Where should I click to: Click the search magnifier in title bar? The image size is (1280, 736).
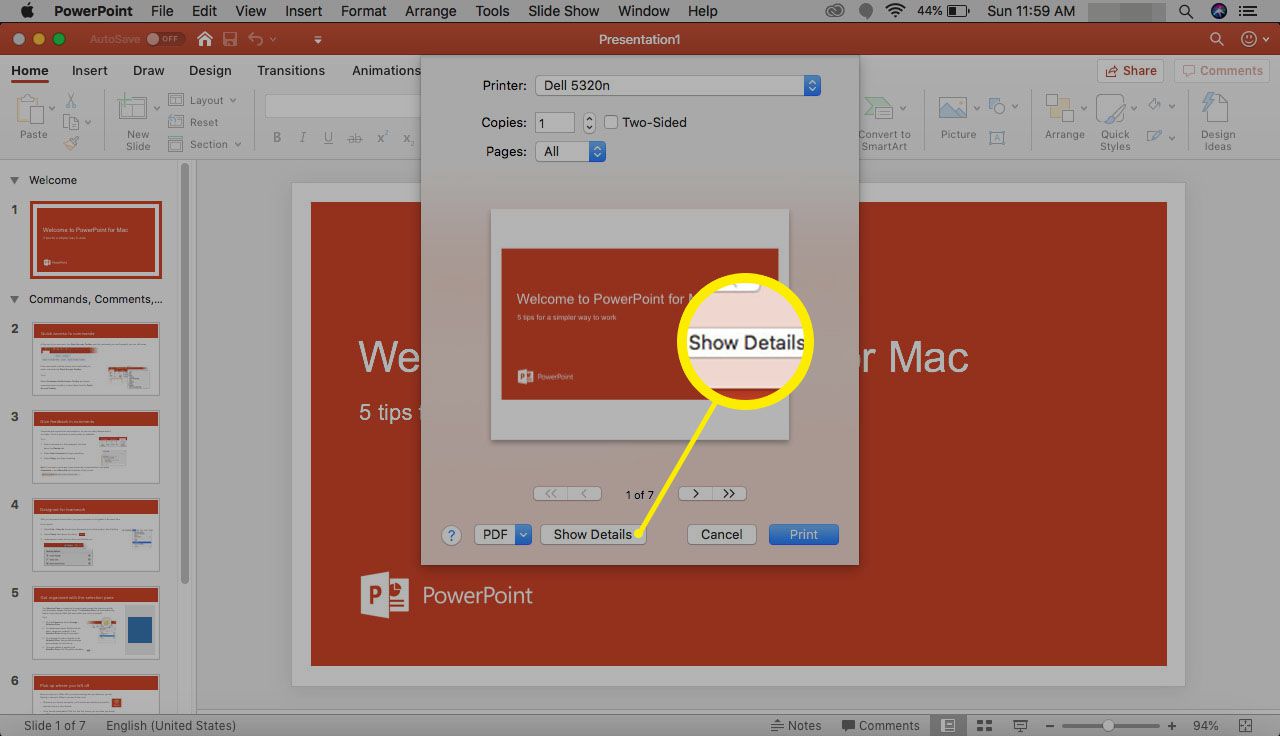(1216, 39)
